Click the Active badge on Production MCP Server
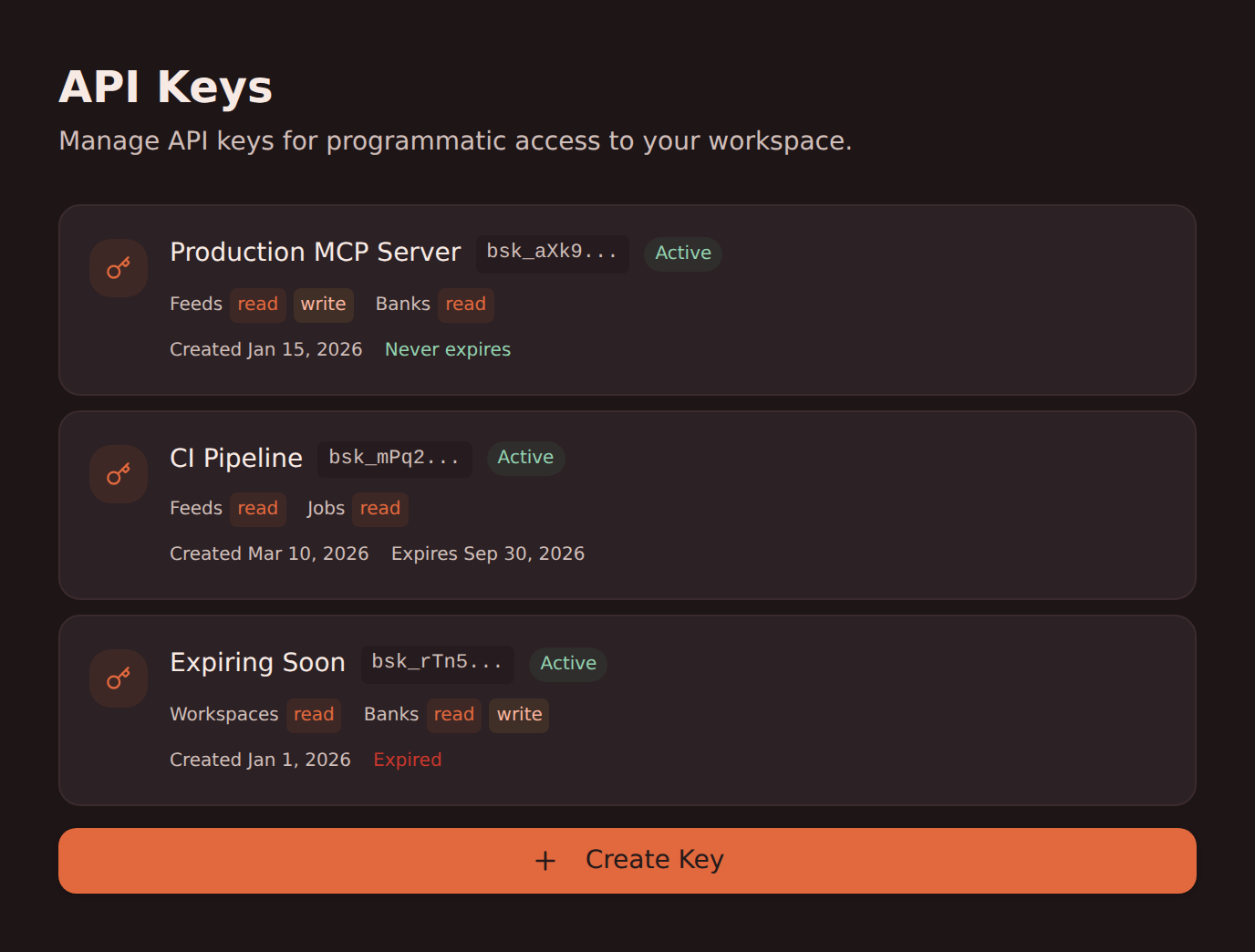Viewport: 1255px width, 952px height. (683, 254)
